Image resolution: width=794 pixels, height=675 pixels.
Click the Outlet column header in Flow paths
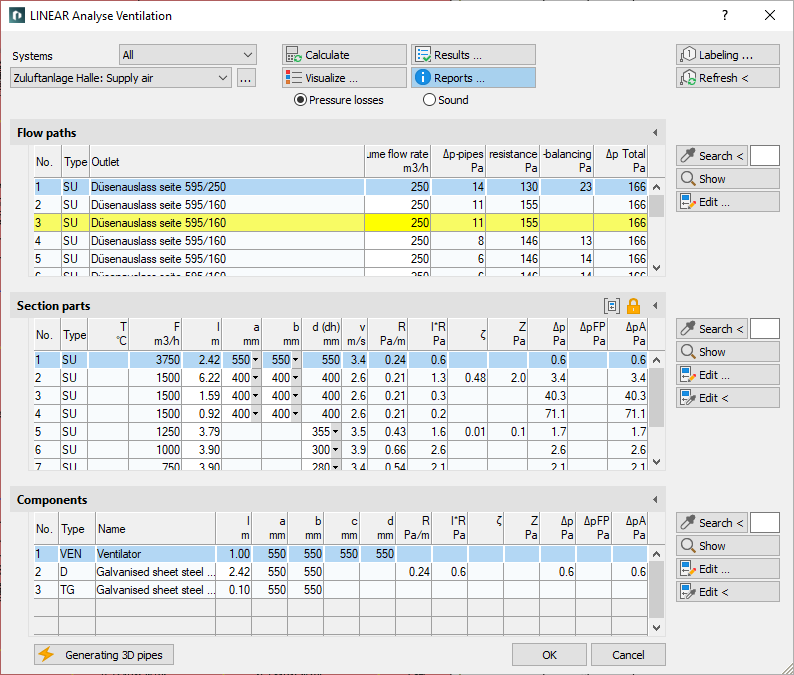[227, 162]
